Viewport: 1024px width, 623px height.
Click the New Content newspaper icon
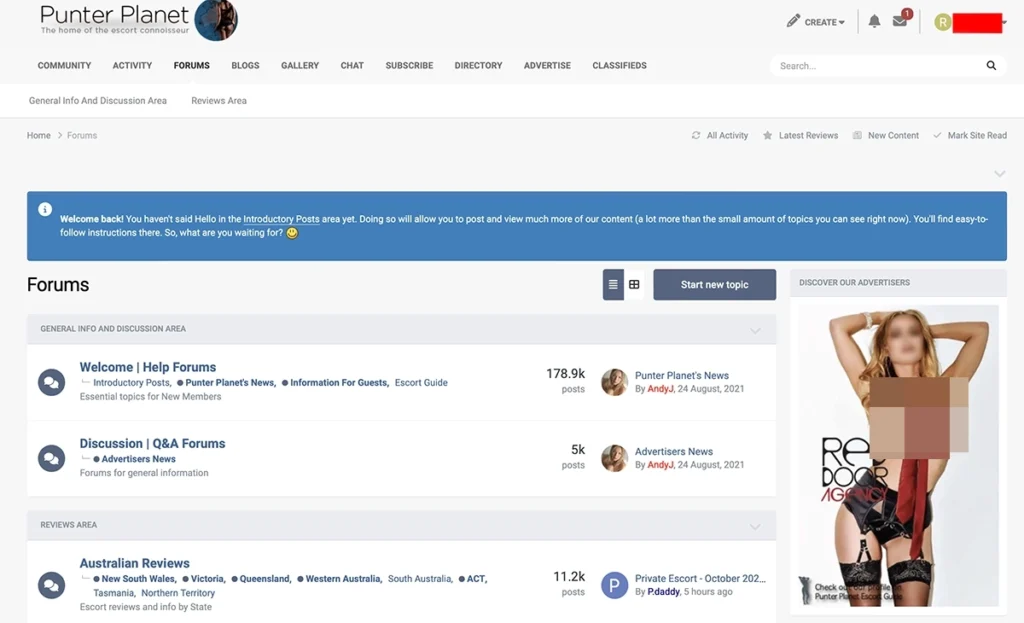point(857,135)
